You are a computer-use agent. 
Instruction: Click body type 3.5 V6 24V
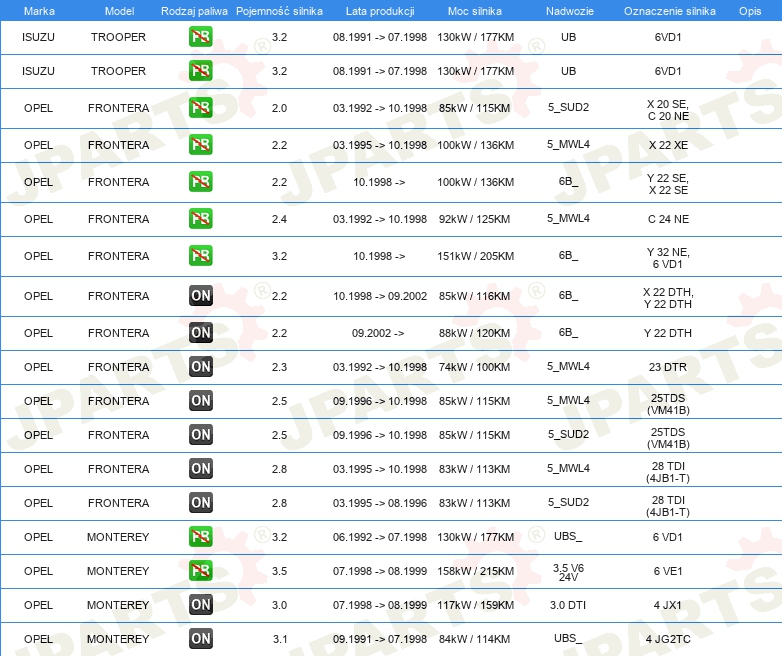568,572
